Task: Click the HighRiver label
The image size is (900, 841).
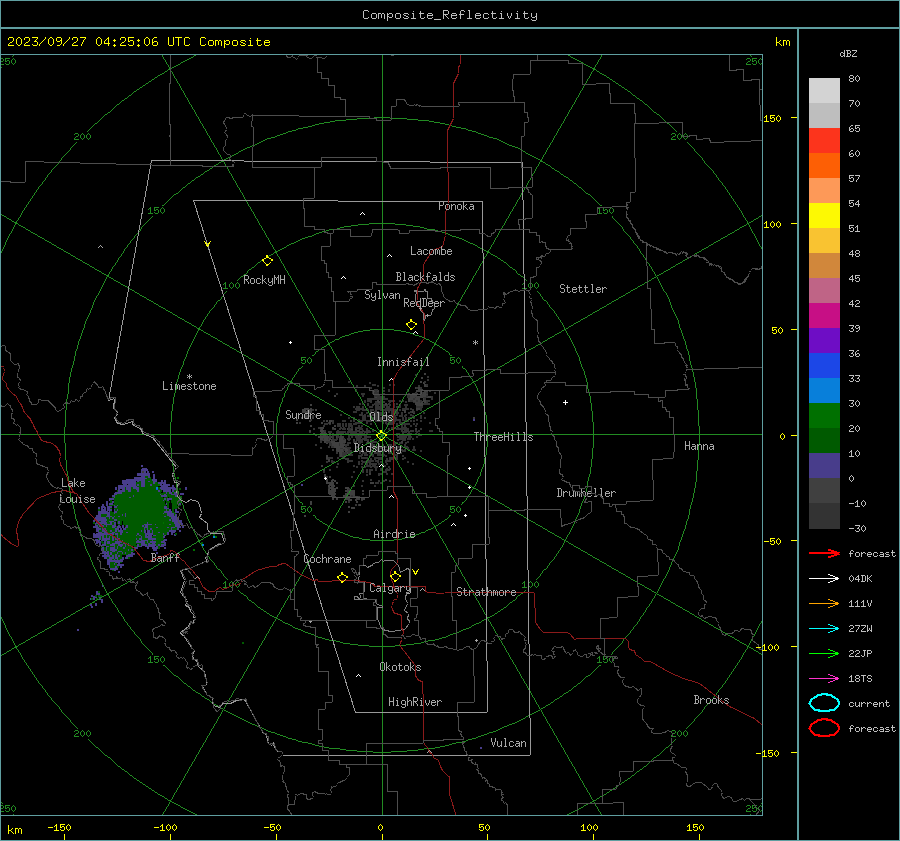Action: coord(415,702)
